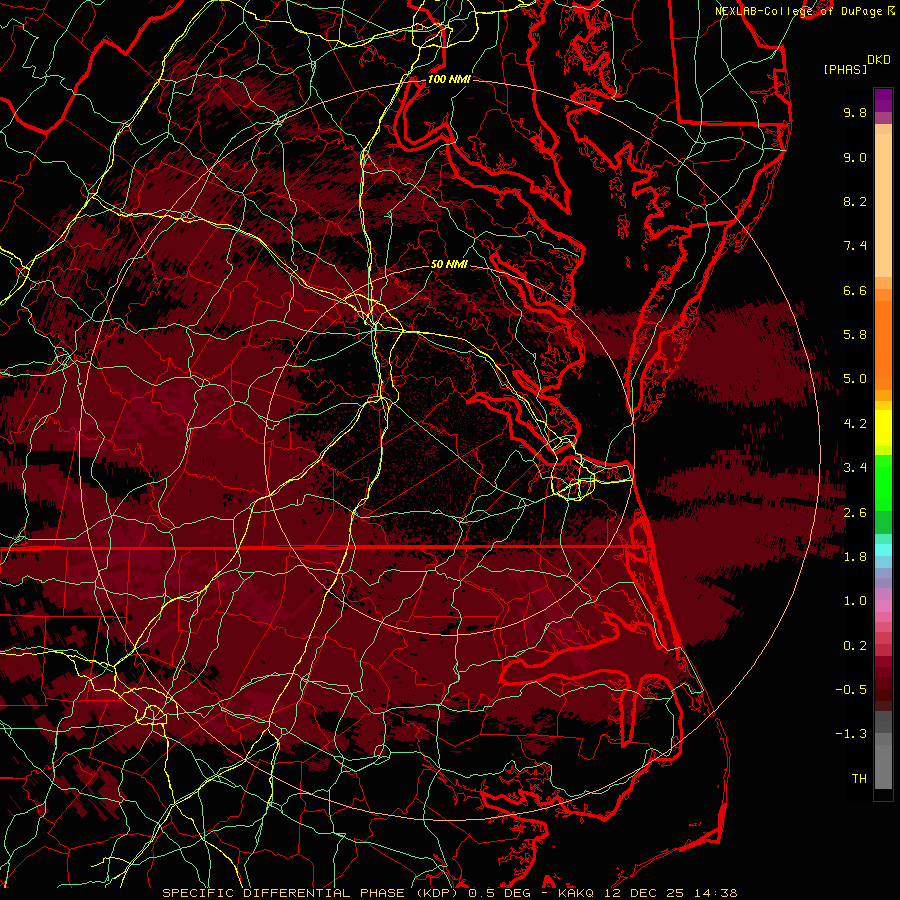Click the -0.5 value on the color scale
Viewport: 900px width, 900px height.
point(851,690)
